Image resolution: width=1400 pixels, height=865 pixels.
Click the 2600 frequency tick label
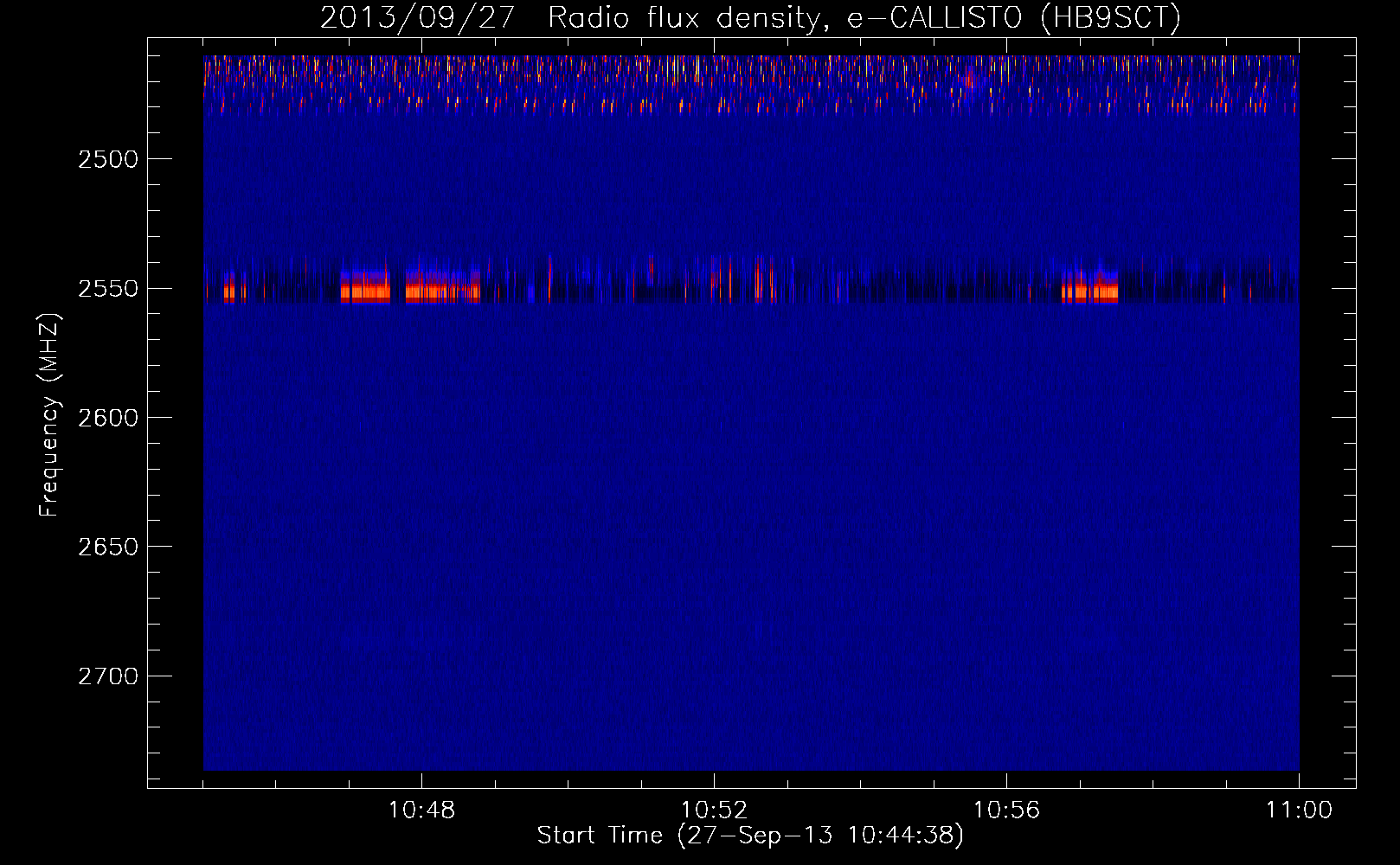[x=108, y=418]
